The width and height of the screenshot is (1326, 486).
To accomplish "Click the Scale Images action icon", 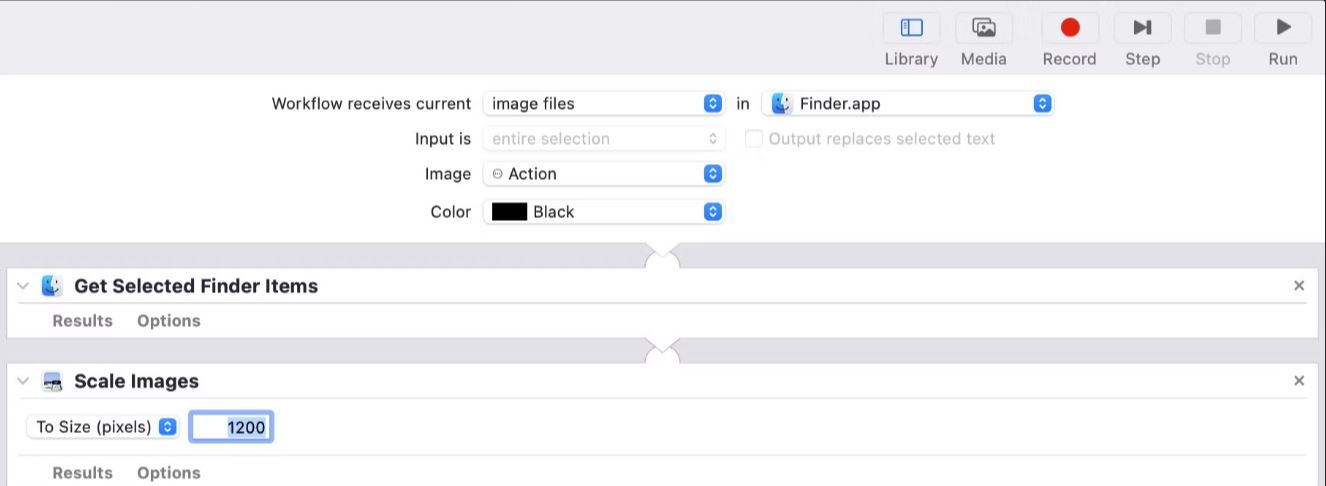I will pos(52,382).
